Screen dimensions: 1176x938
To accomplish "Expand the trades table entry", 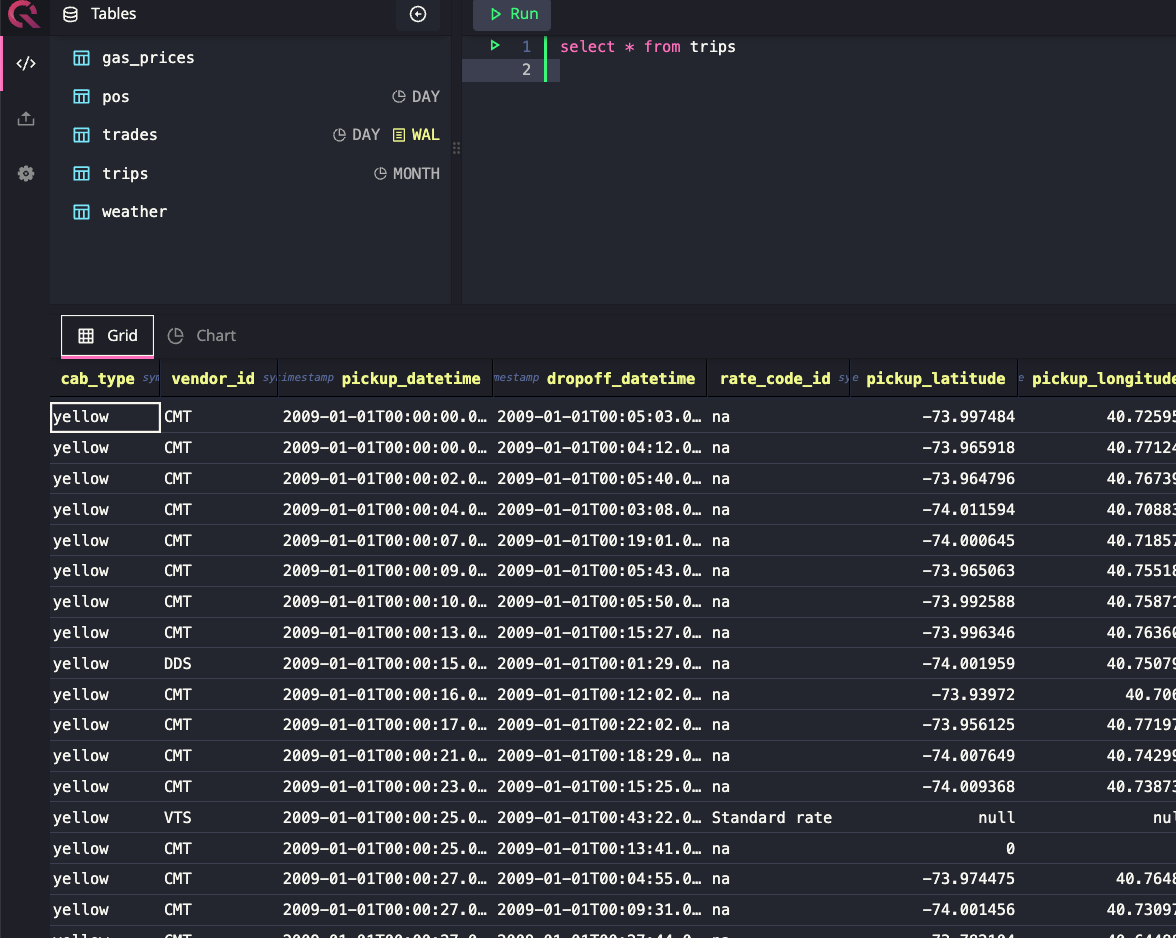I will coord(130,135).
